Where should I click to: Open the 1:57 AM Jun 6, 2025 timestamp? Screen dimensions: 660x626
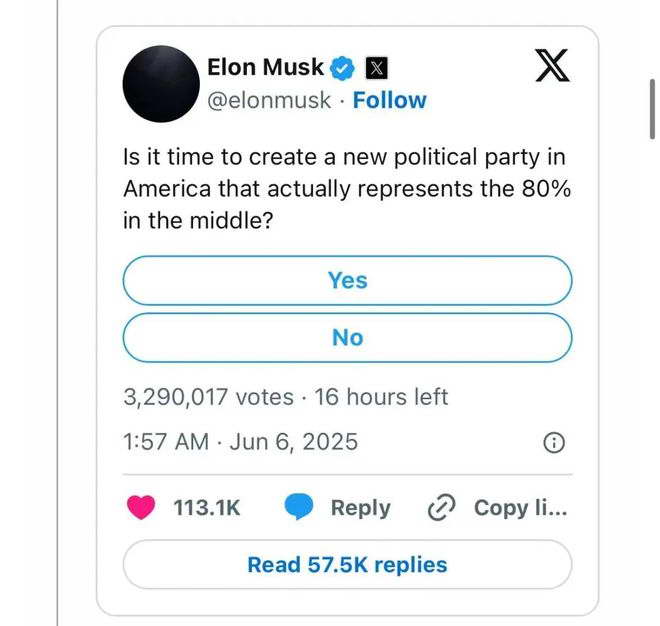tap(240, 441)
